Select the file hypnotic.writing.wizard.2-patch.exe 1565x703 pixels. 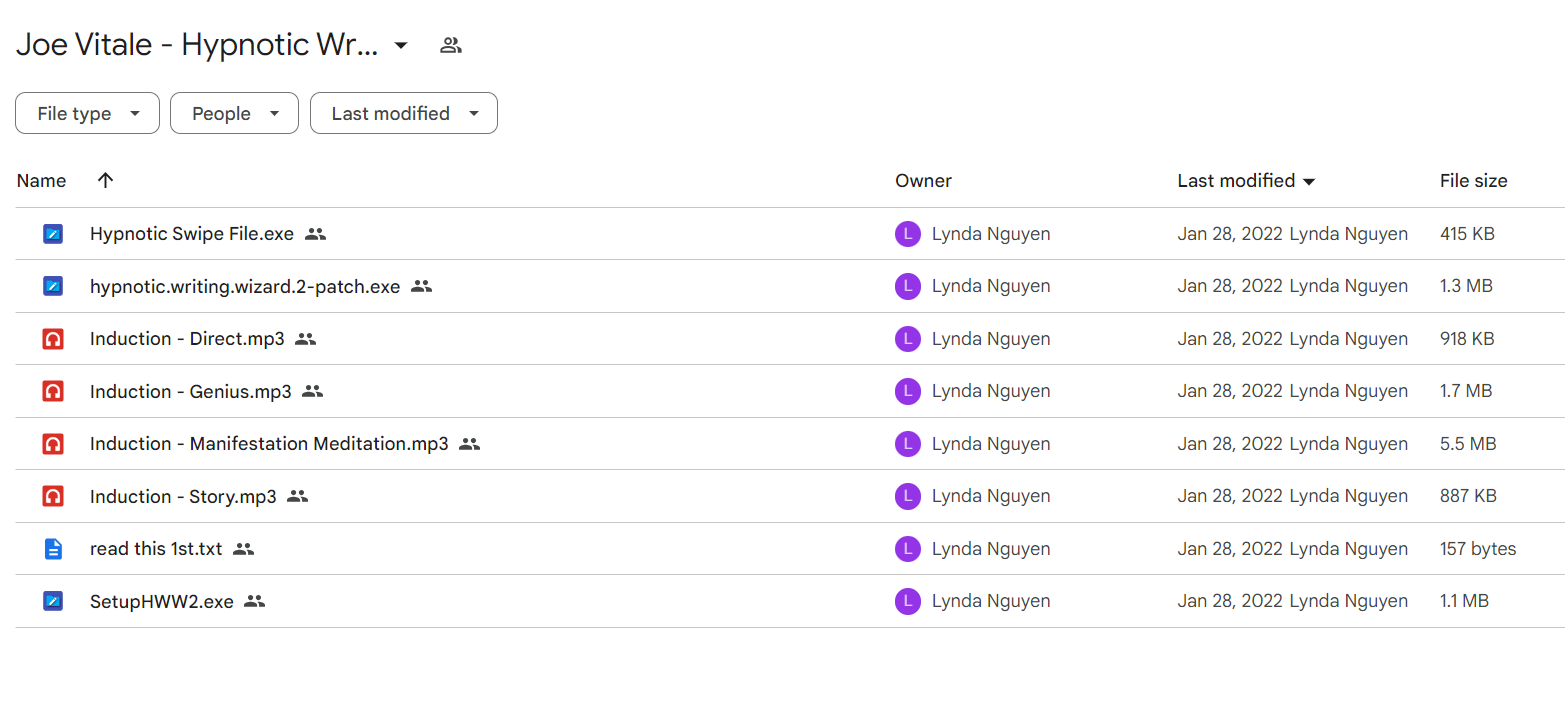tap(245, 286)
